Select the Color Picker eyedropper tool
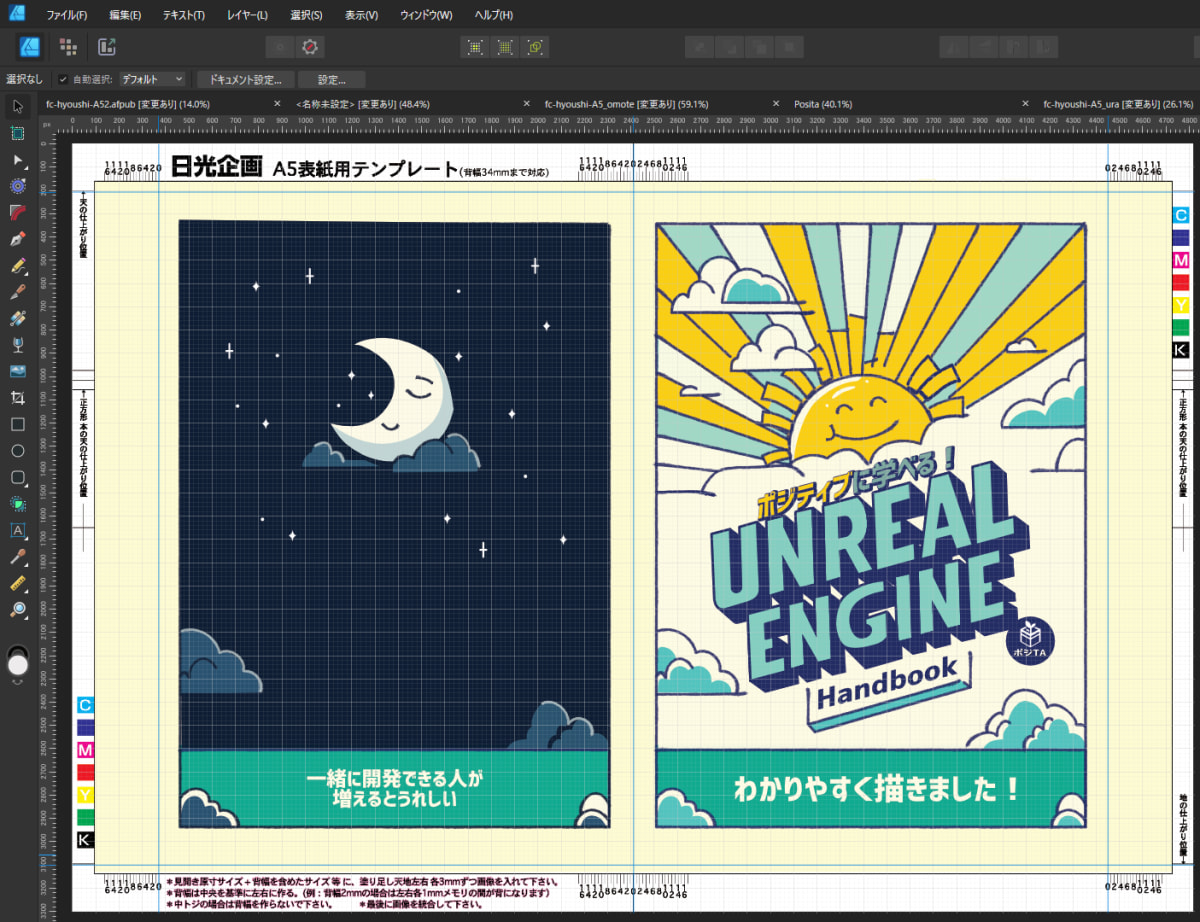The width and height of the screenshot is (1200, 922). point(17,557)
